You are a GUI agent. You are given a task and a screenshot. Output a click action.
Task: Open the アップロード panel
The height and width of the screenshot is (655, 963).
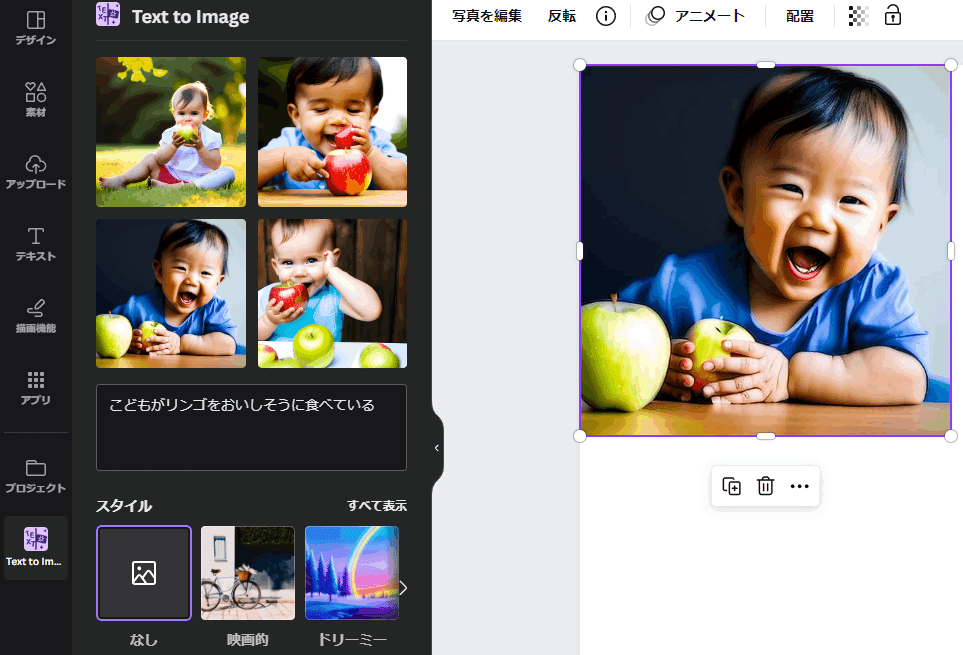36,172
